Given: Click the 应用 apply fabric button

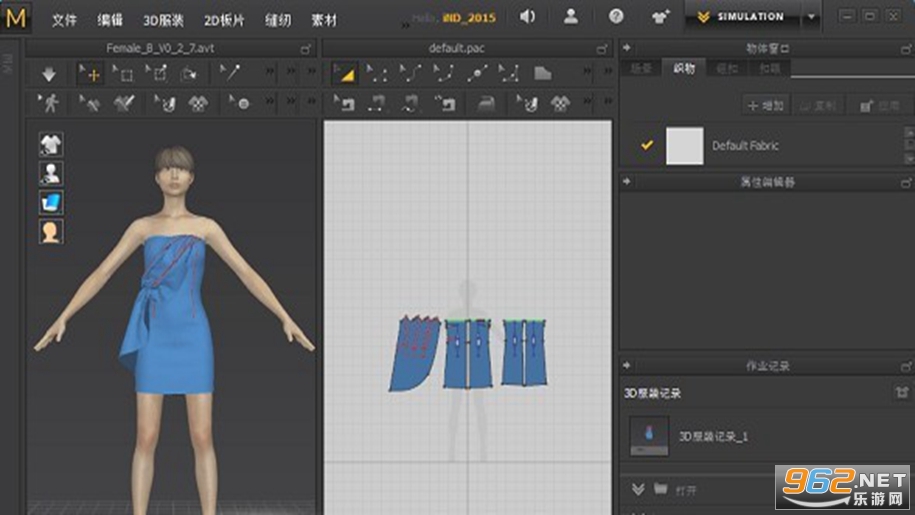Looking at the screenshot, I should coord(879,106).
